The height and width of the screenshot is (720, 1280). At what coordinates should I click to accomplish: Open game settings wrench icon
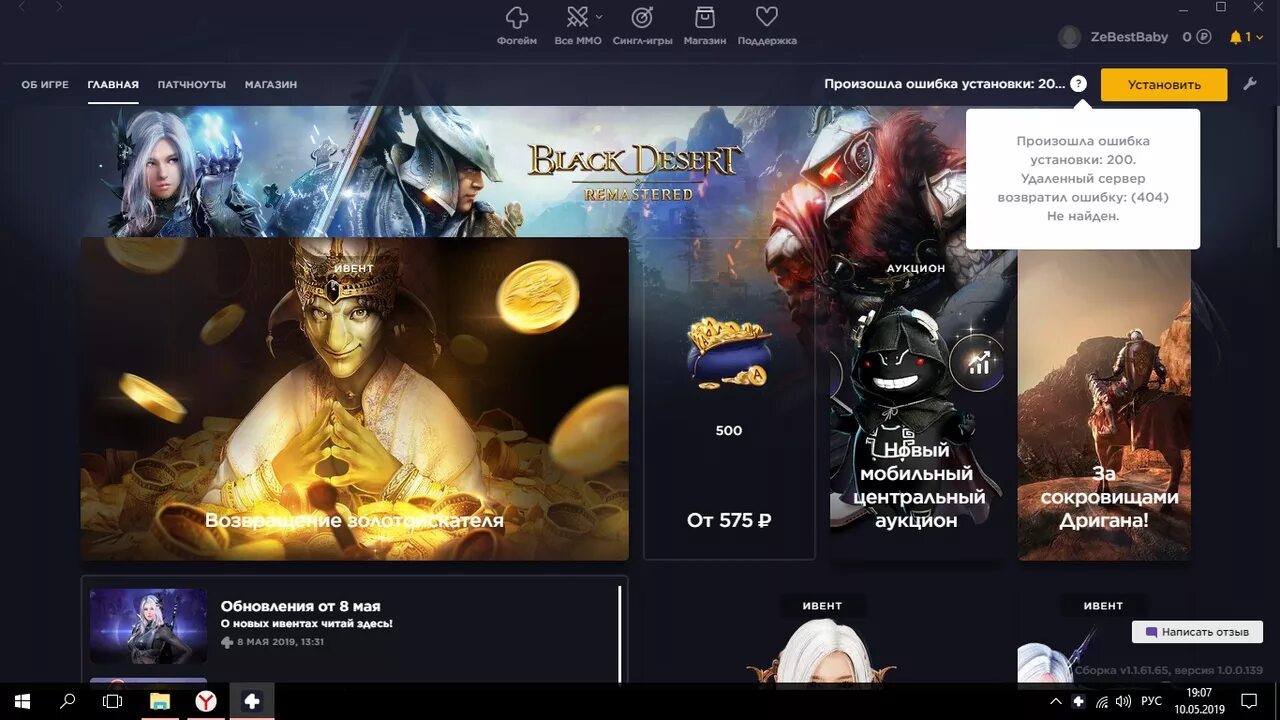(1250, 84)
